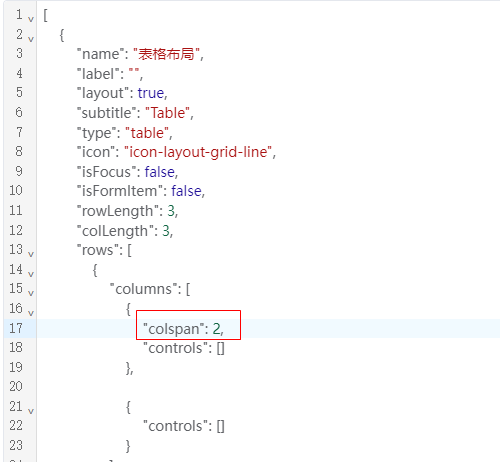This screenshot has width=500, height=462.
Task: Click the value 2 of "colspan"
Action: point(217,329)
